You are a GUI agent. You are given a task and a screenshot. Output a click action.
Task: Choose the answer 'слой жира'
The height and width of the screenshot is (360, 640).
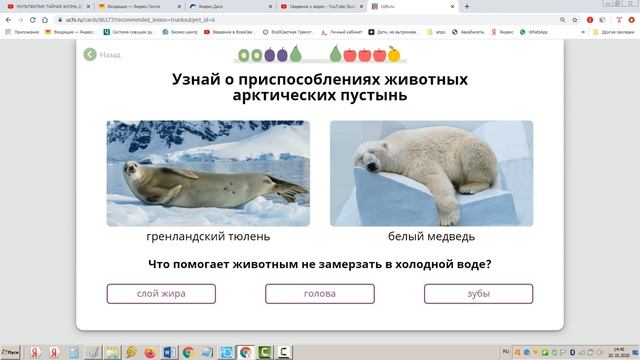(x=161, y=294)
